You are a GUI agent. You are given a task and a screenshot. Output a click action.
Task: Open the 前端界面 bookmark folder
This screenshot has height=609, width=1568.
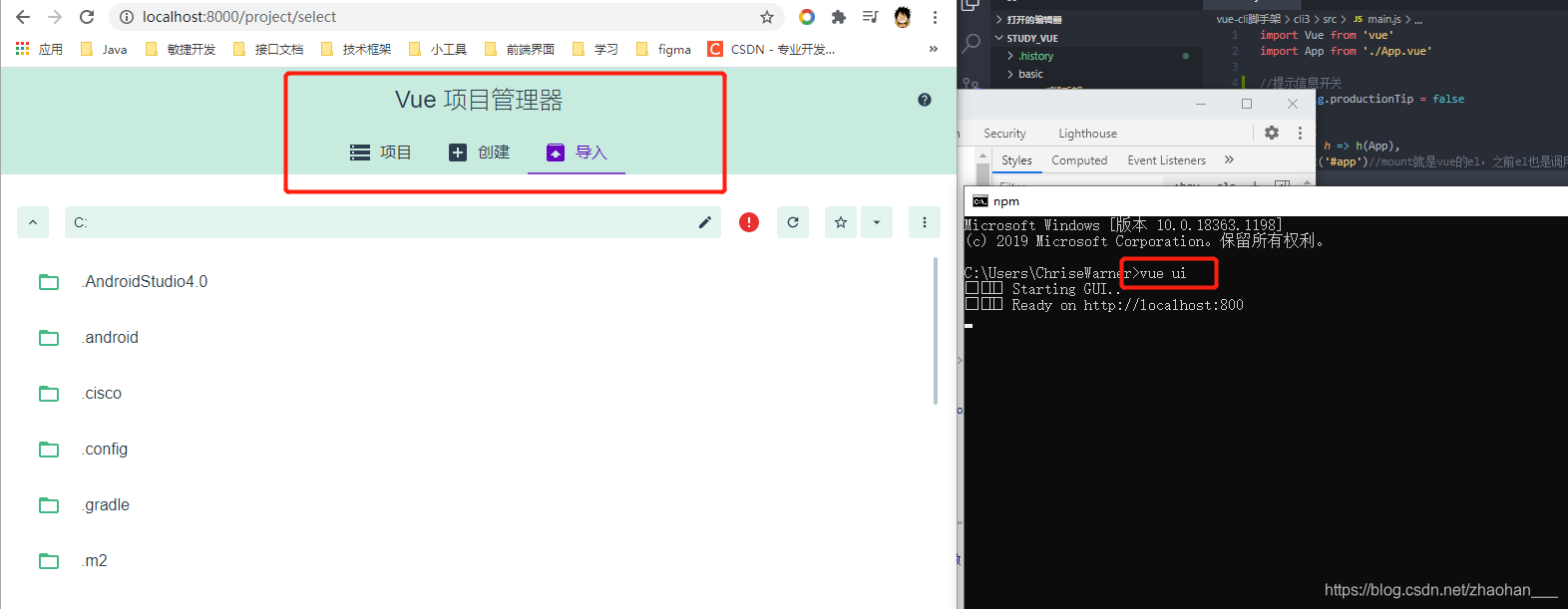pos(520,49)
